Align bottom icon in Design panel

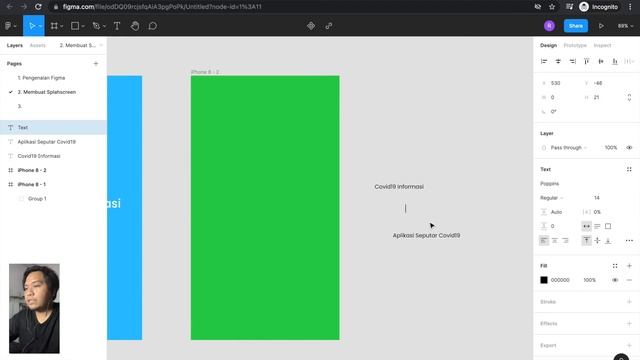click(x=615, y=61)
